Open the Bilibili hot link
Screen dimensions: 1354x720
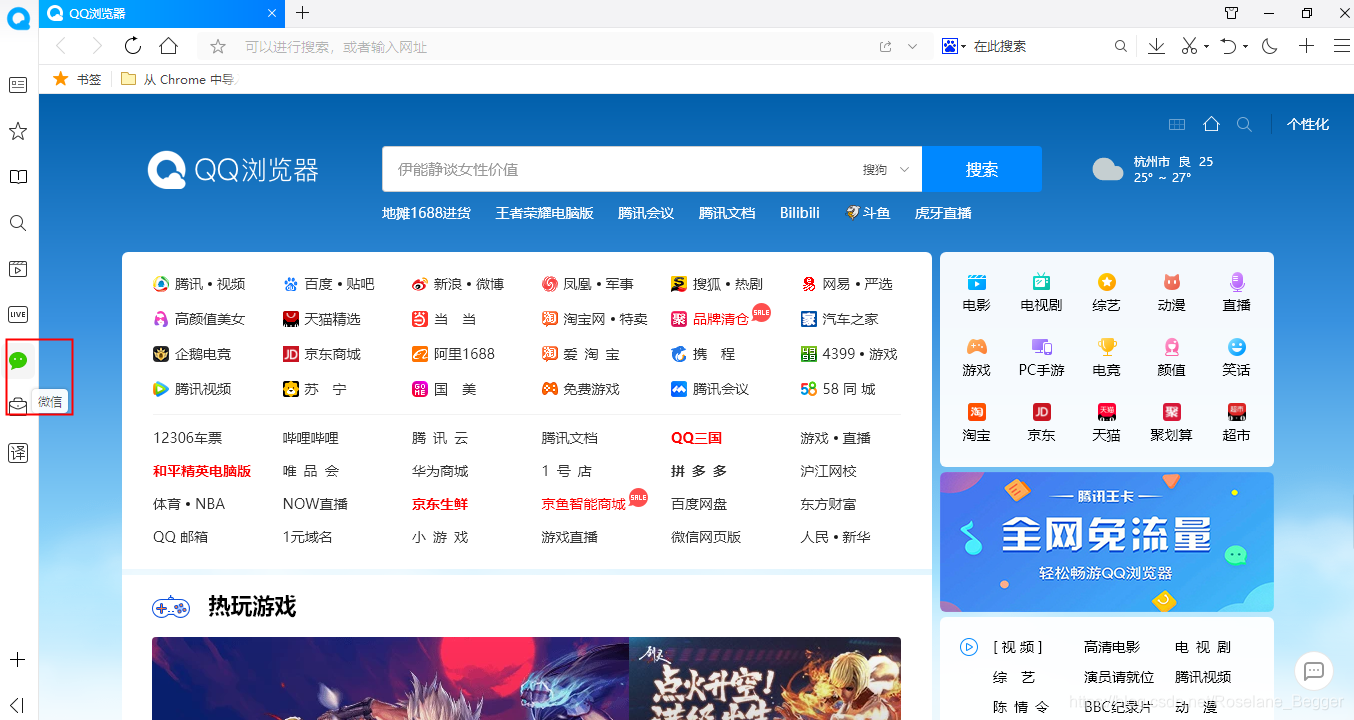(x=800, y=213)
